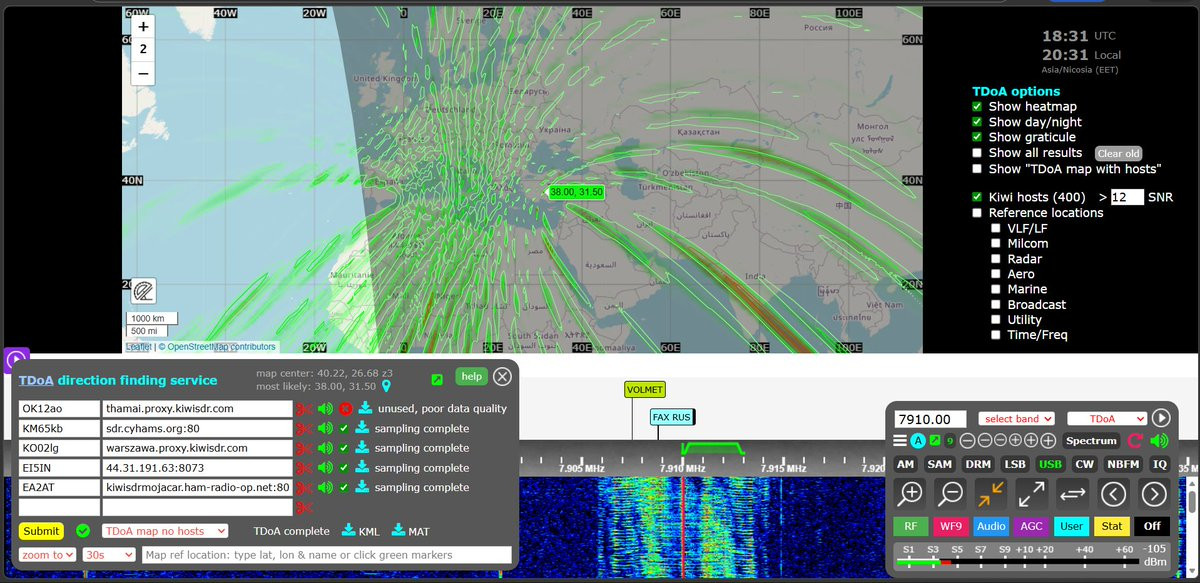Screen dimensions: 1200x583
Task: Tick the Reference locations checkbox
Action: [977, 213]
